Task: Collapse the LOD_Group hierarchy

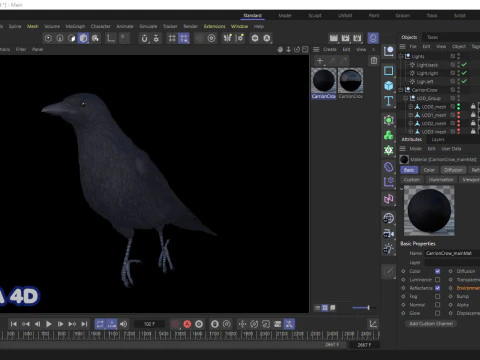Action: point(406,98)
